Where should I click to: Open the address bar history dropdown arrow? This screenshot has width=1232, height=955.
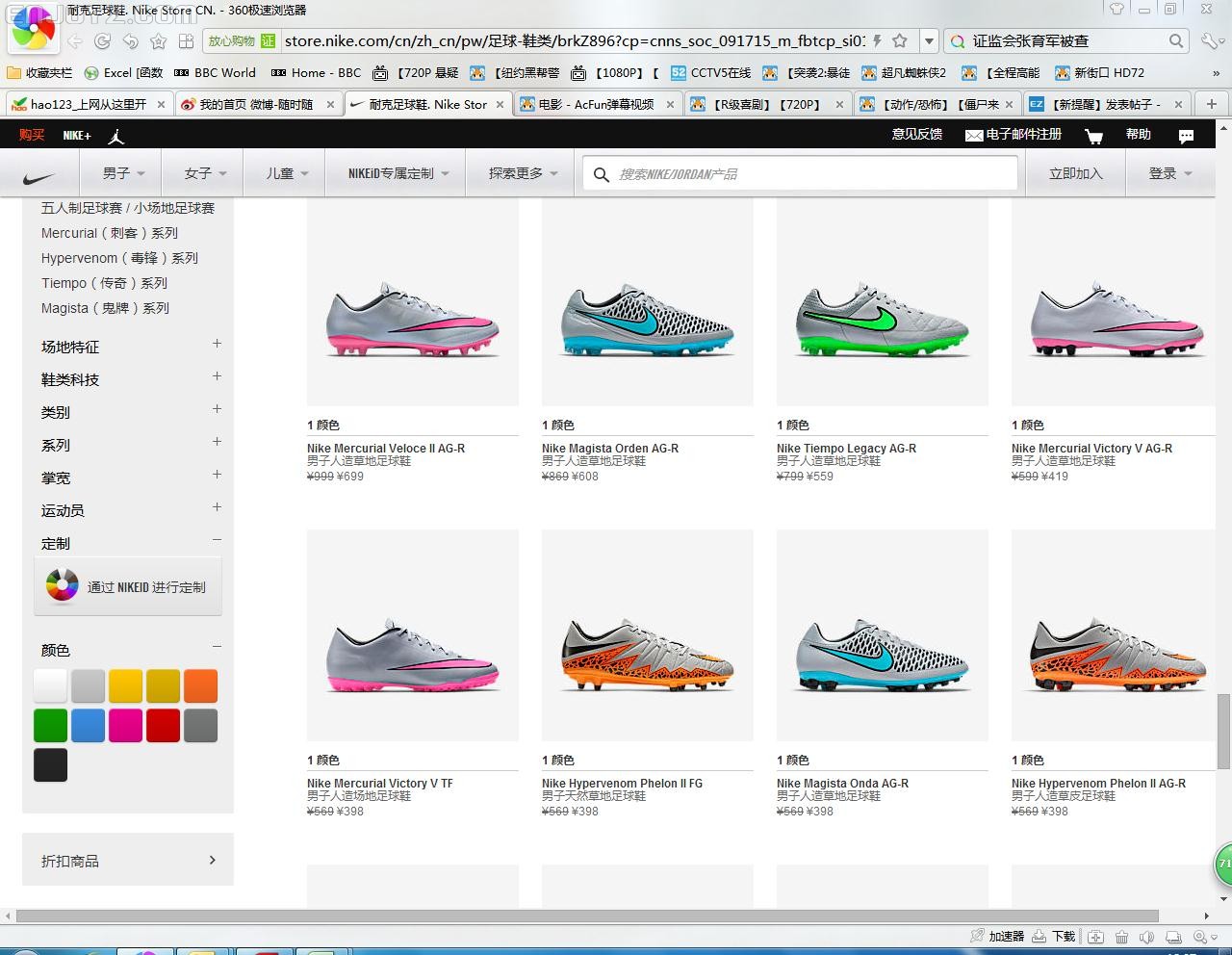pos(929,41)
